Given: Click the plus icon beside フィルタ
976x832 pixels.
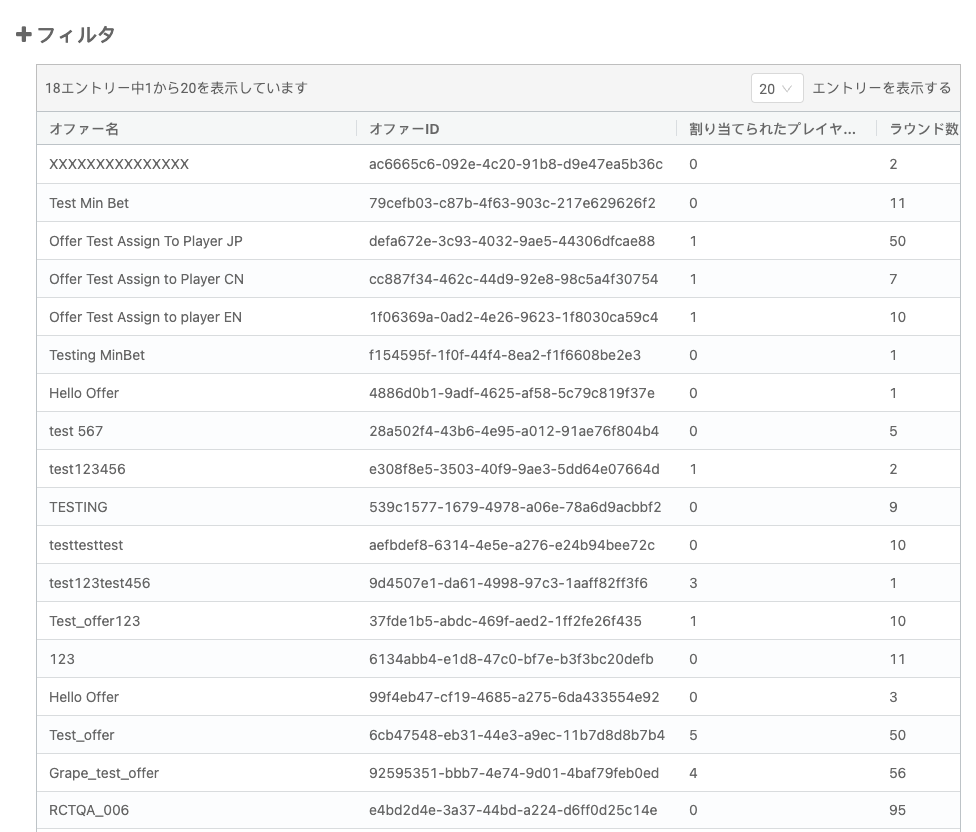Looking at the screenshot, I should pyautogui.click(x=24, y=35).
